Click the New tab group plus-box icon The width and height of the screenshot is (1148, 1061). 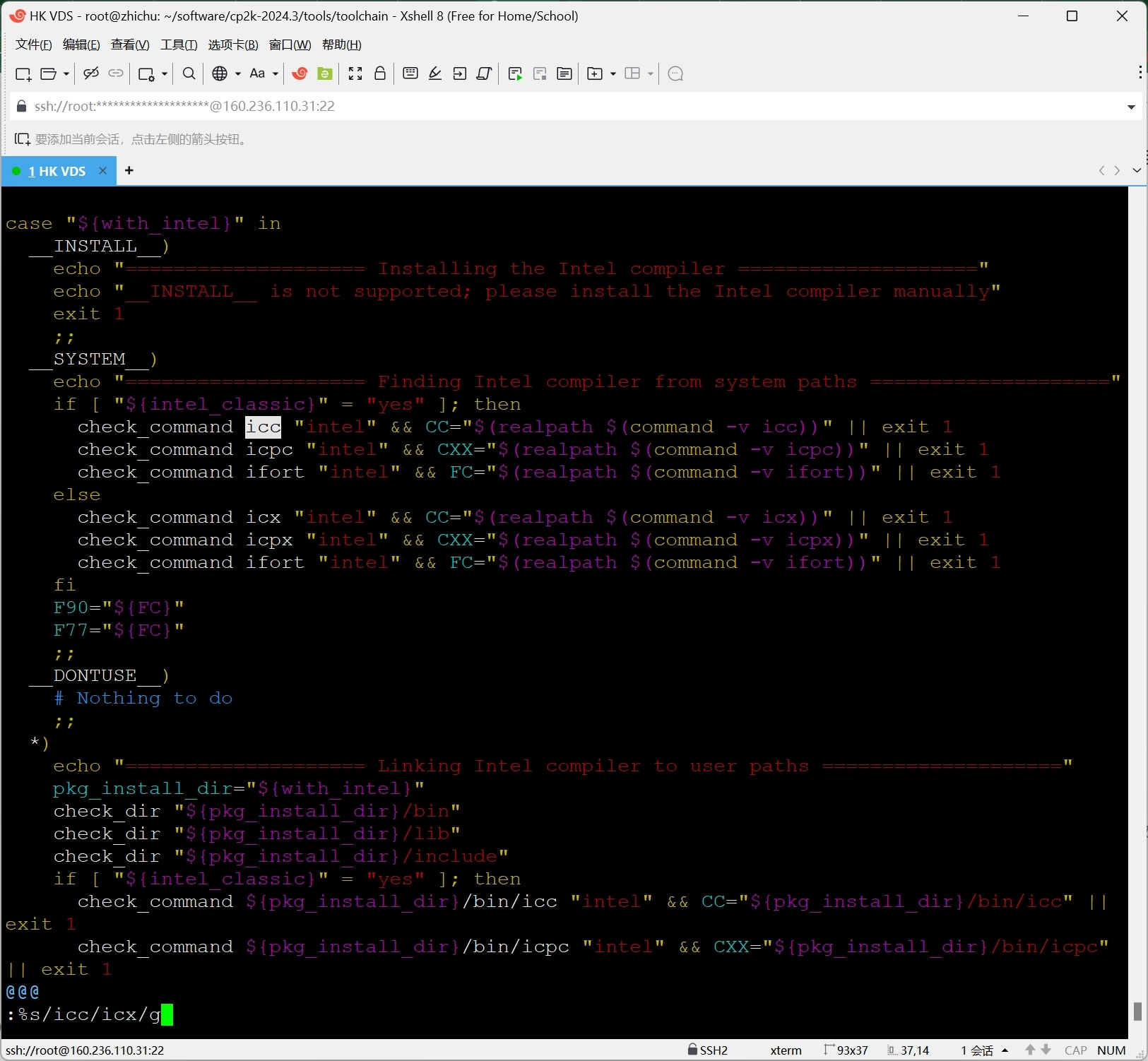coord(595,73)
